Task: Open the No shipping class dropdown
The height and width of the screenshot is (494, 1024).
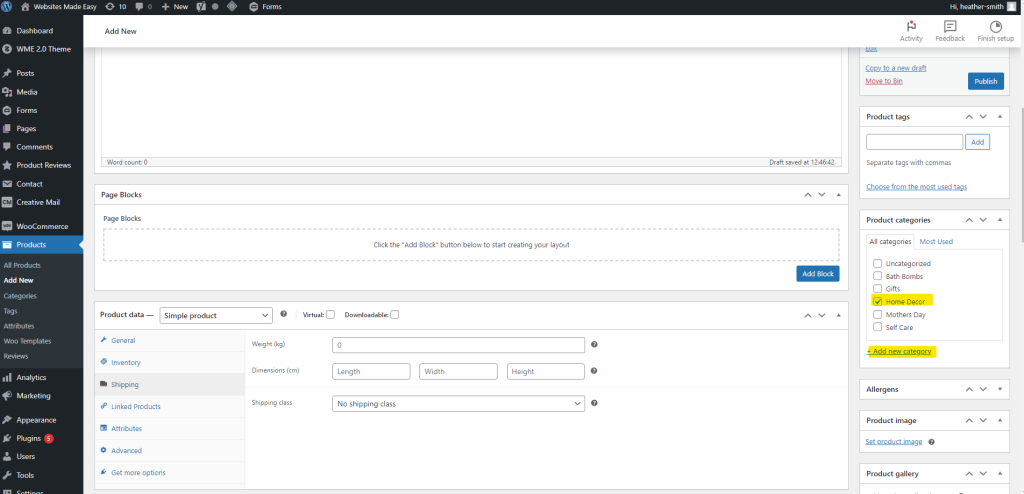Action: (458, 404)
